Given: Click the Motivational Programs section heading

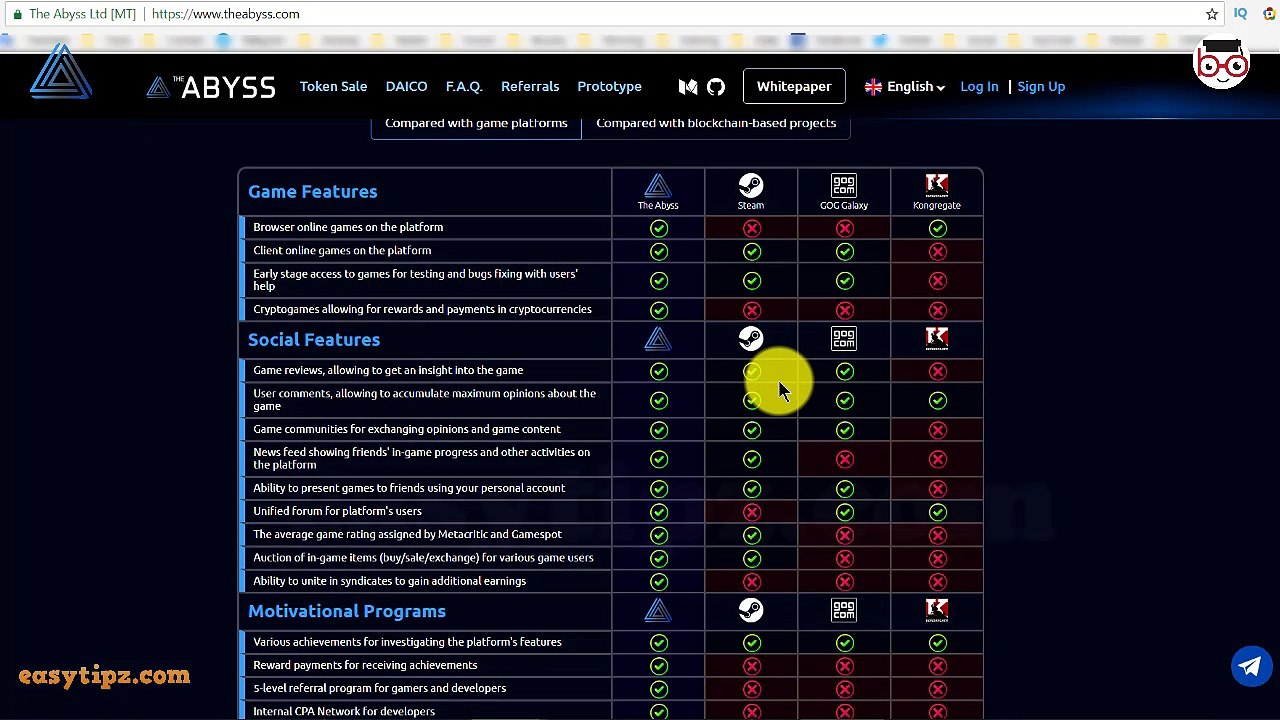Looking at the screenshot, I should coord(347,612).
